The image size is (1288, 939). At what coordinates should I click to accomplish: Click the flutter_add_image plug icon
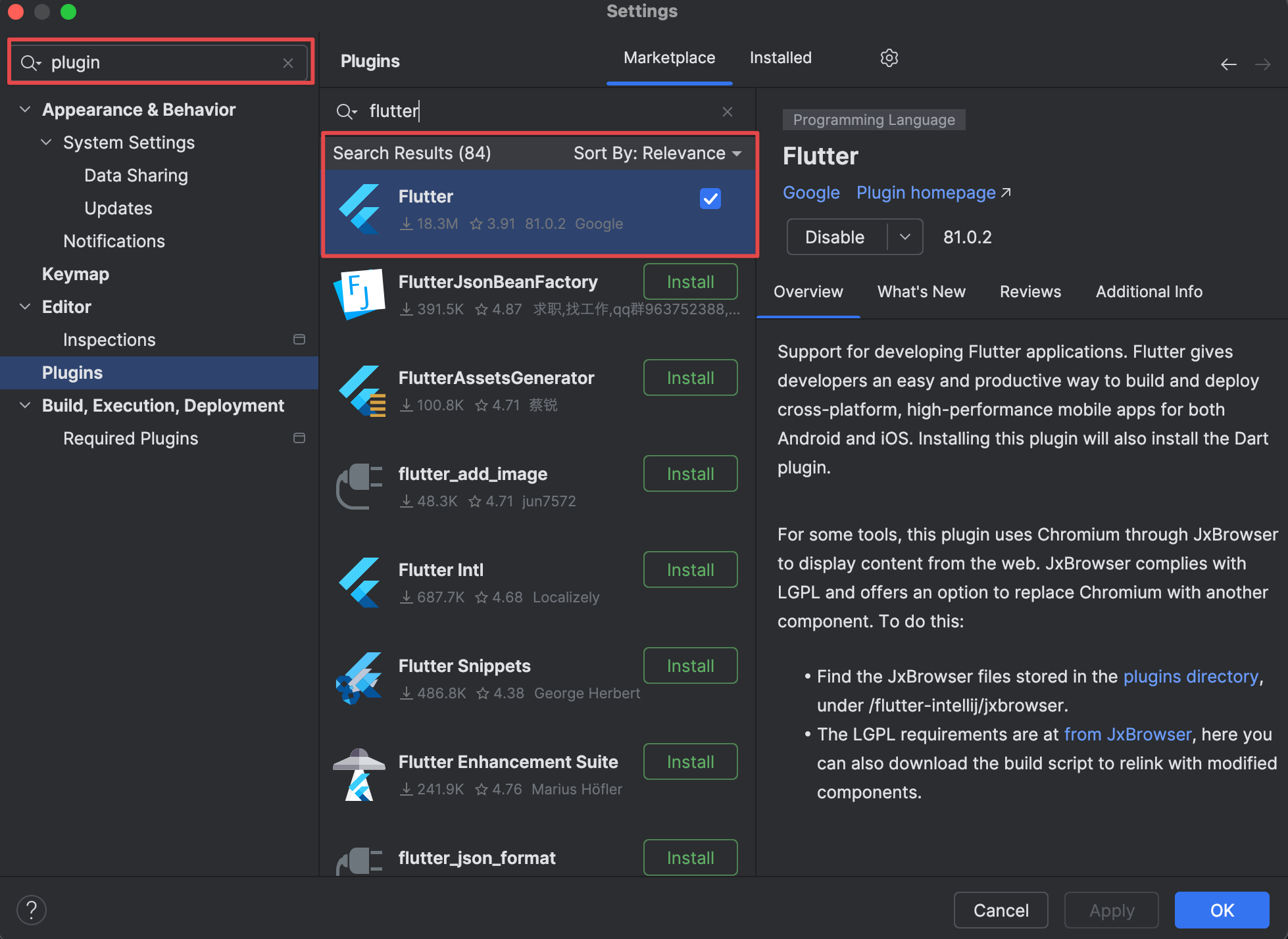(x=360, y=486)
